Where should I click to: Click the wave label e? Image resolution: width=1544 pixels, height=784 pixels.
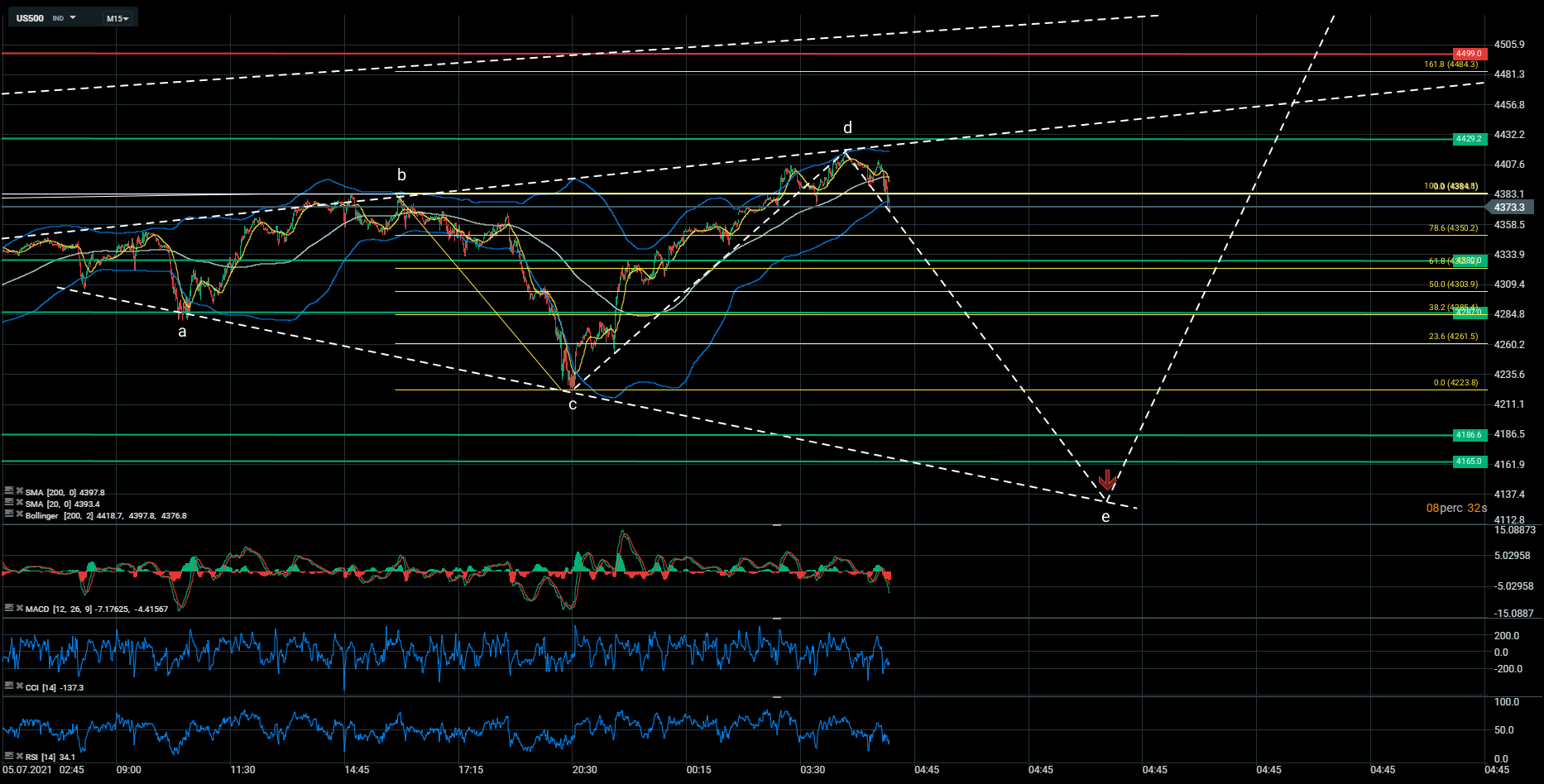click(x=1105, y=518)
